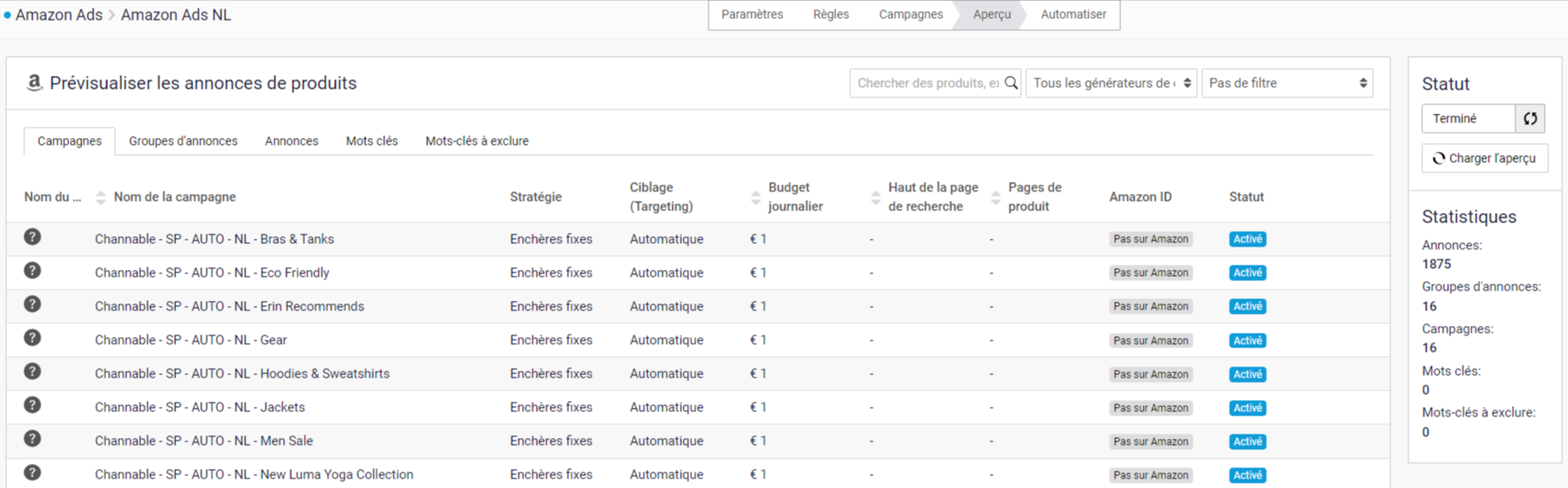
Task: Click the search magnifier icon
Action: [x=1011, y=83]
